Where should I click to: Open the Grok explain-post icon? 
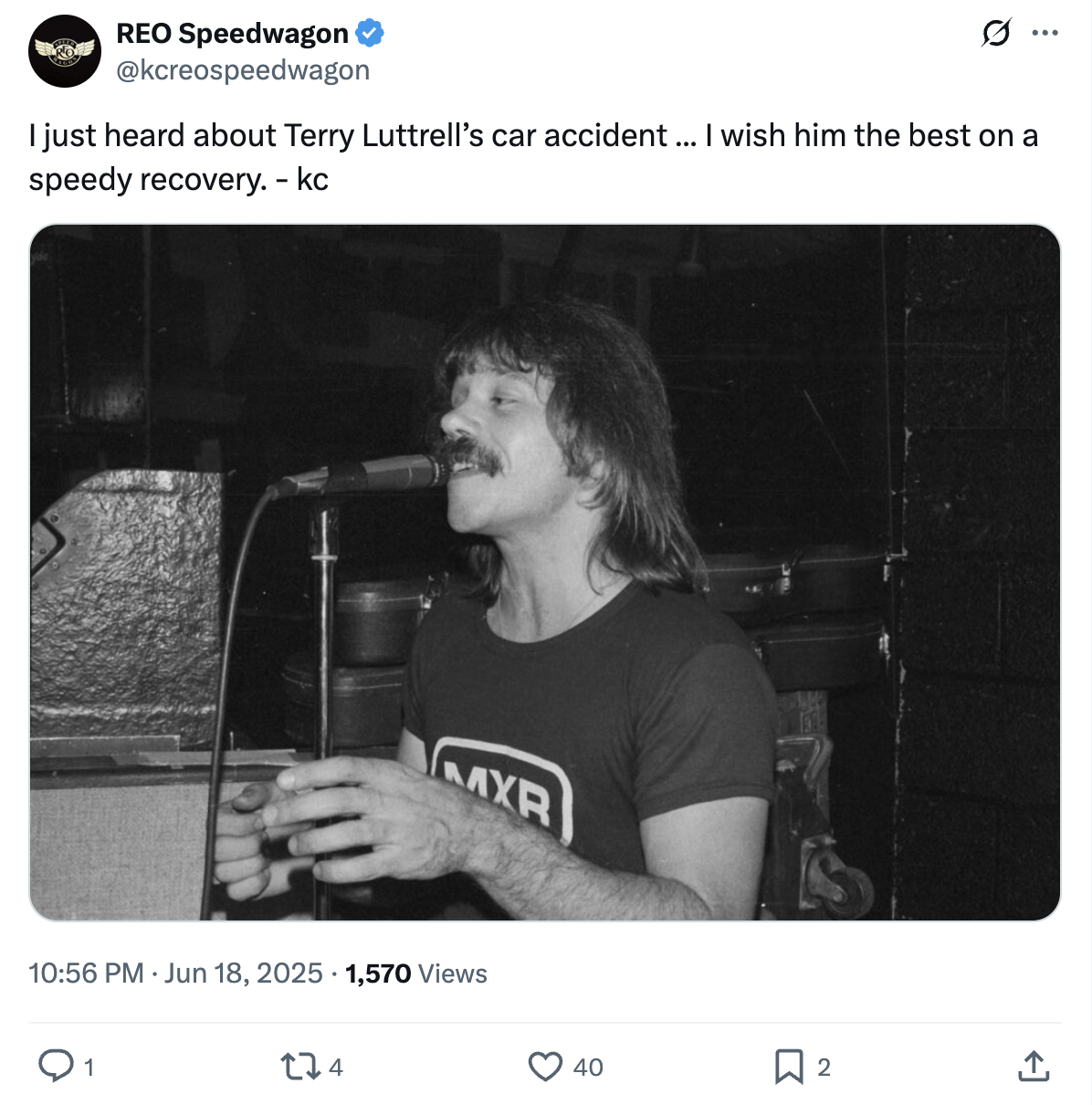click(x=995, y=34)
